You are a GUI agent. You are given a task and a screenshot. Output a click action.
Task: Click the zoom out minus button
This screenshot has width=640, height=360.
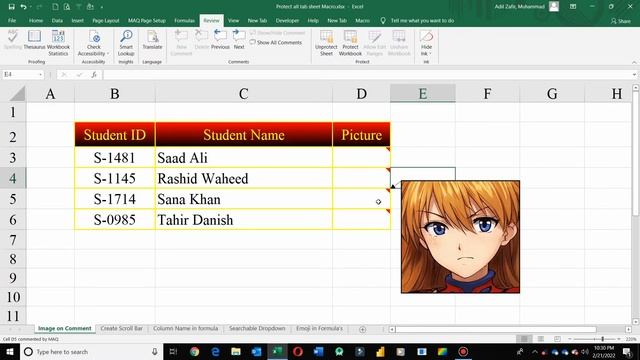(x=570, y=339)
